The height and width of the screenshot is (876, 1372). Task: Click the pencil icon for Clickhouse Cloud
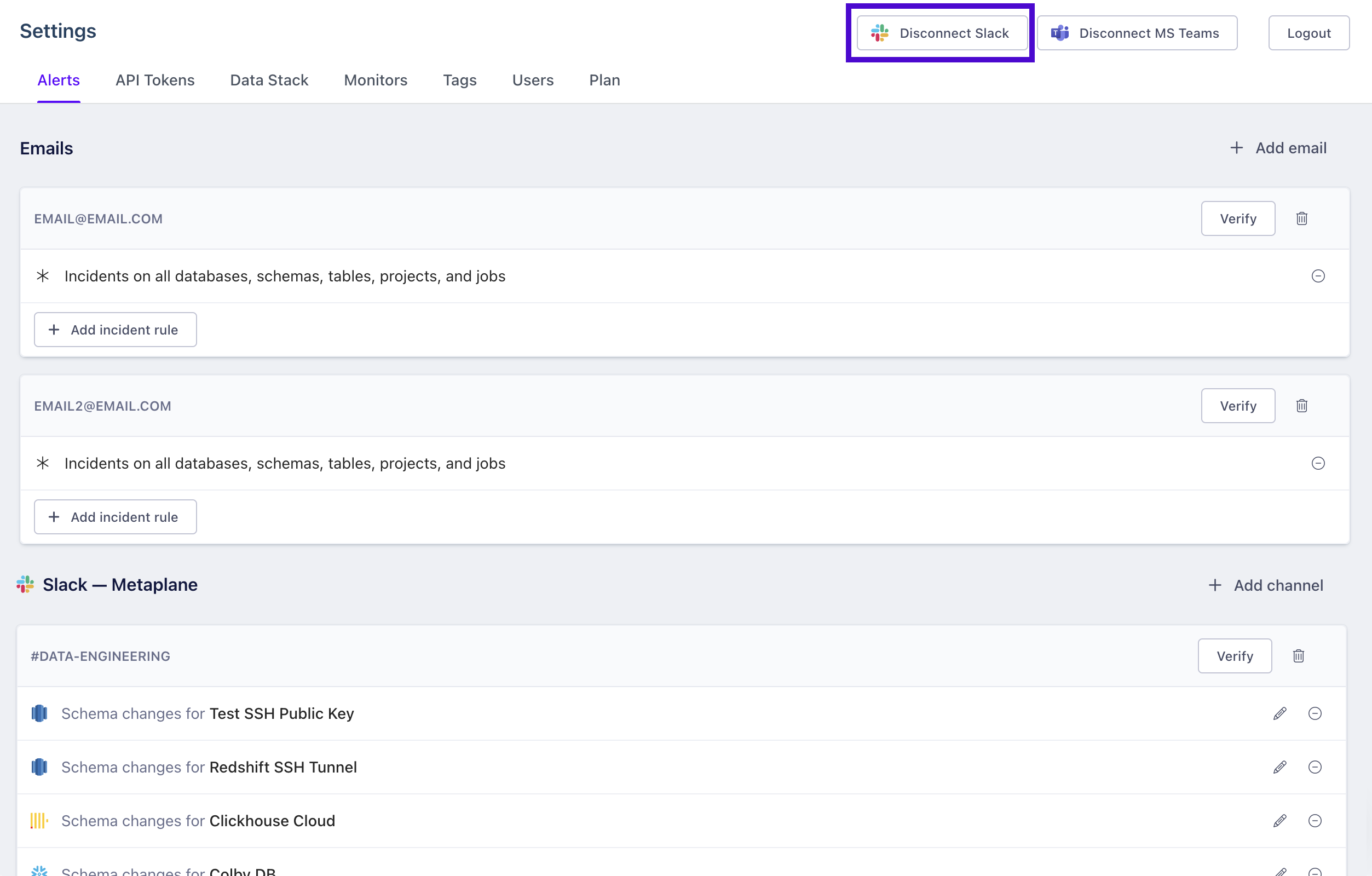click(1279, 821)
